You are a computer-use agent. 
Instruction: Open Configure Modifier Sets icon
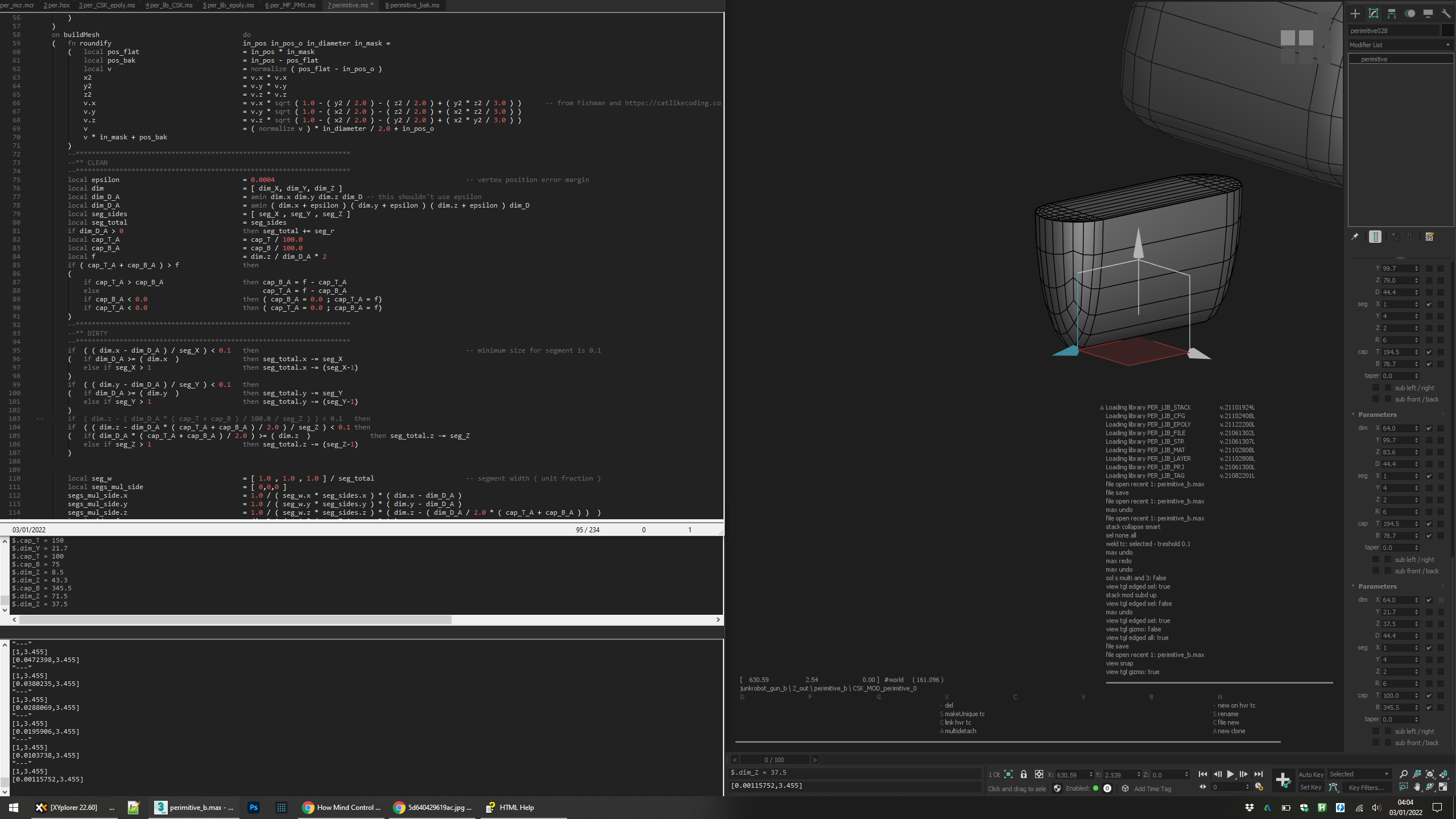pos(1430,237)
